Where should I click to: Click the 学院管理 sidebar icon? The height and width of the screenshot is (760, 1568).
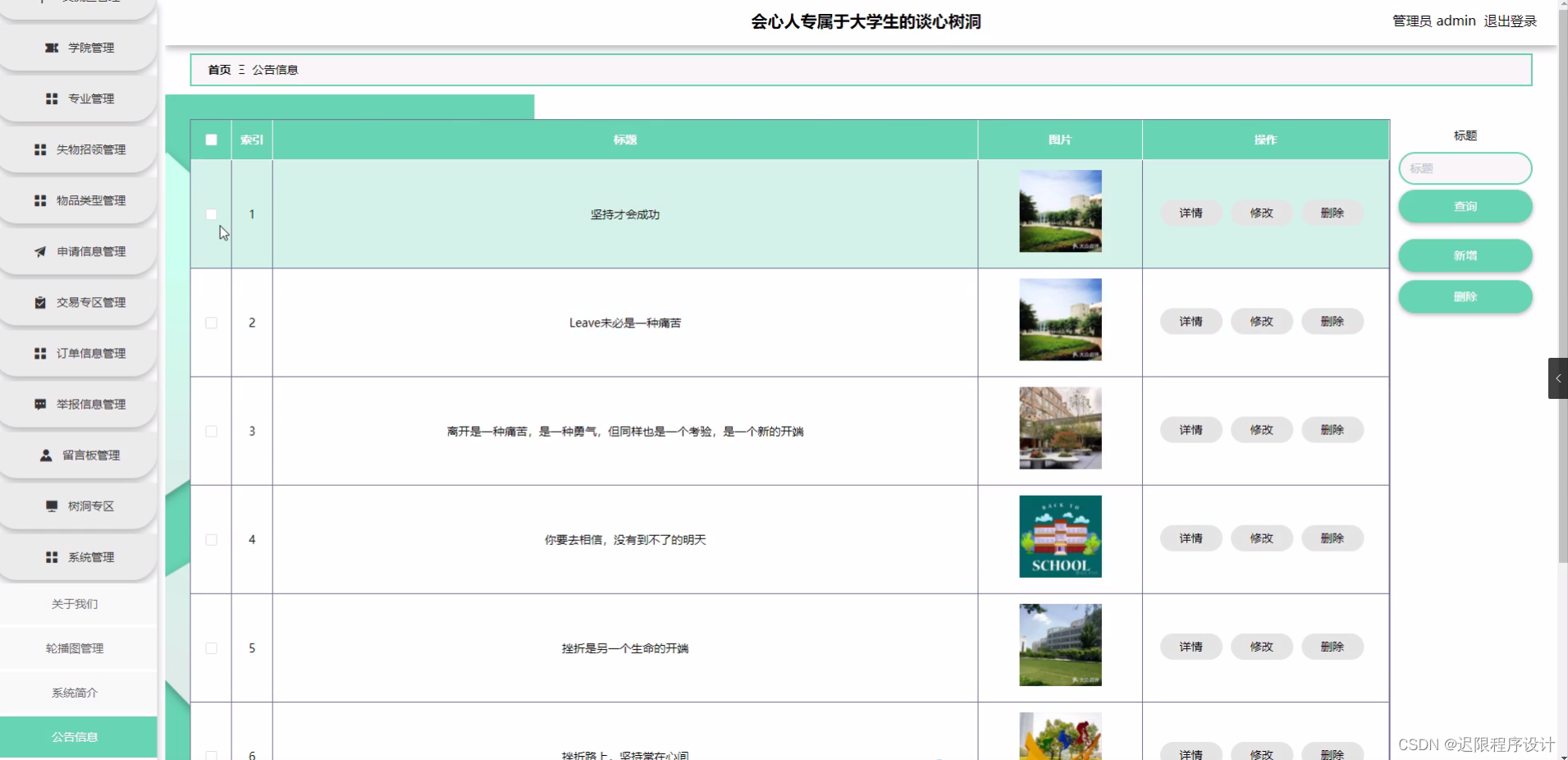52,48
